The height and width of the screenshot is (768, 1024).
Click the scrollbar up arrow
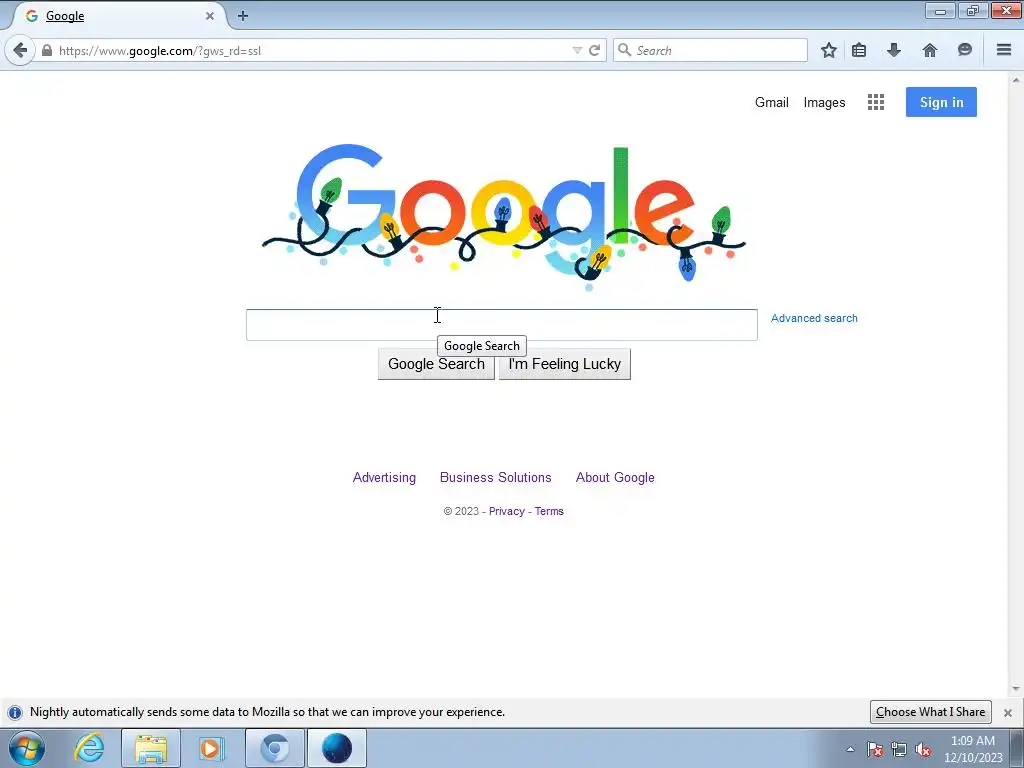click(1016, 80)
